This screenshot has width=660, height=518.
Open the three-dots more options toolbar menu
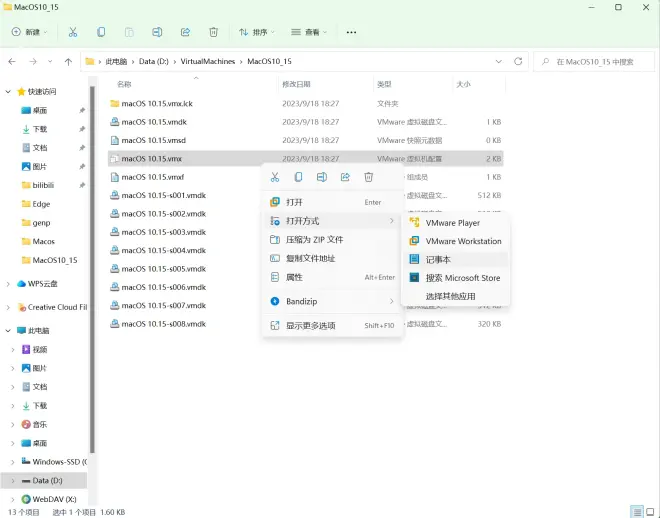[351, 32]
